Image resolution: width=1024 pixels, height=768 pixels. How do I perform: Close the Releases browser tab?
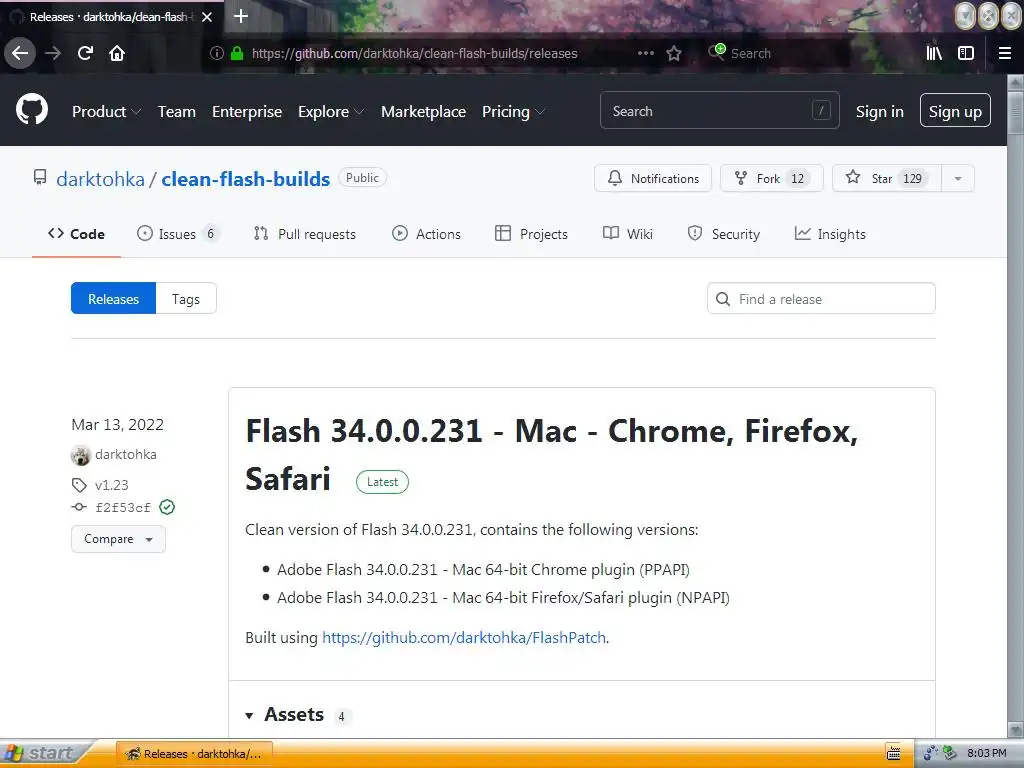(x=207, y=17)
